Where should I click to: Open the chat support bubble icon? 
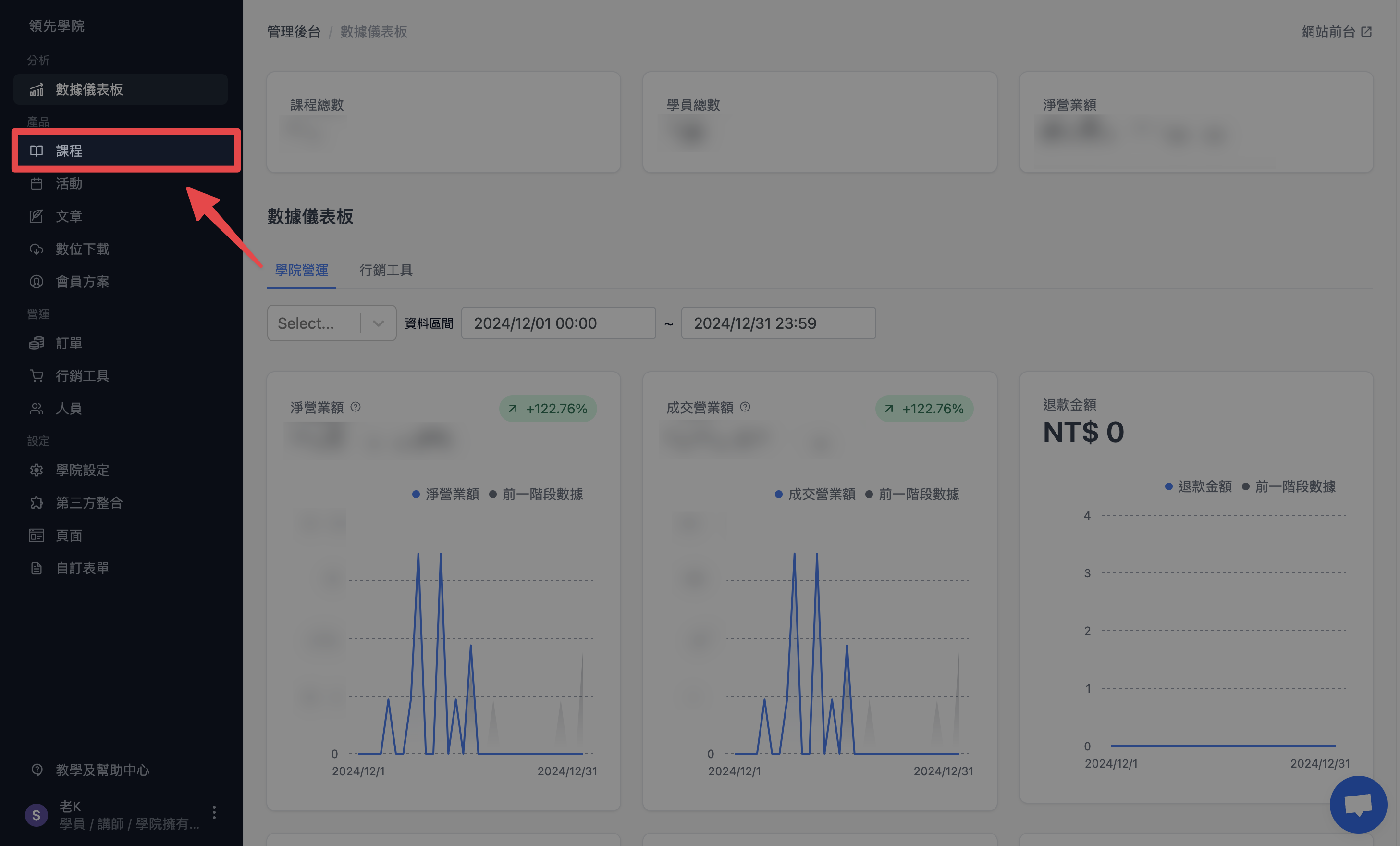tap(1358, 805)
